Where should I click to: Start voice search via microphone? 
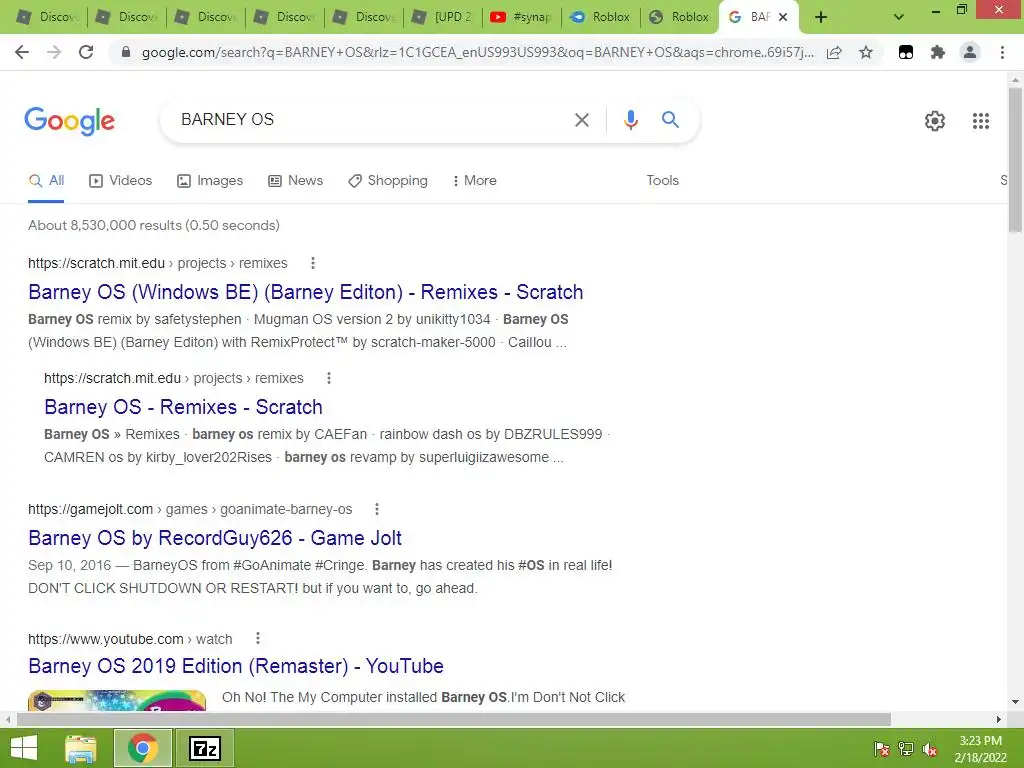630,120
